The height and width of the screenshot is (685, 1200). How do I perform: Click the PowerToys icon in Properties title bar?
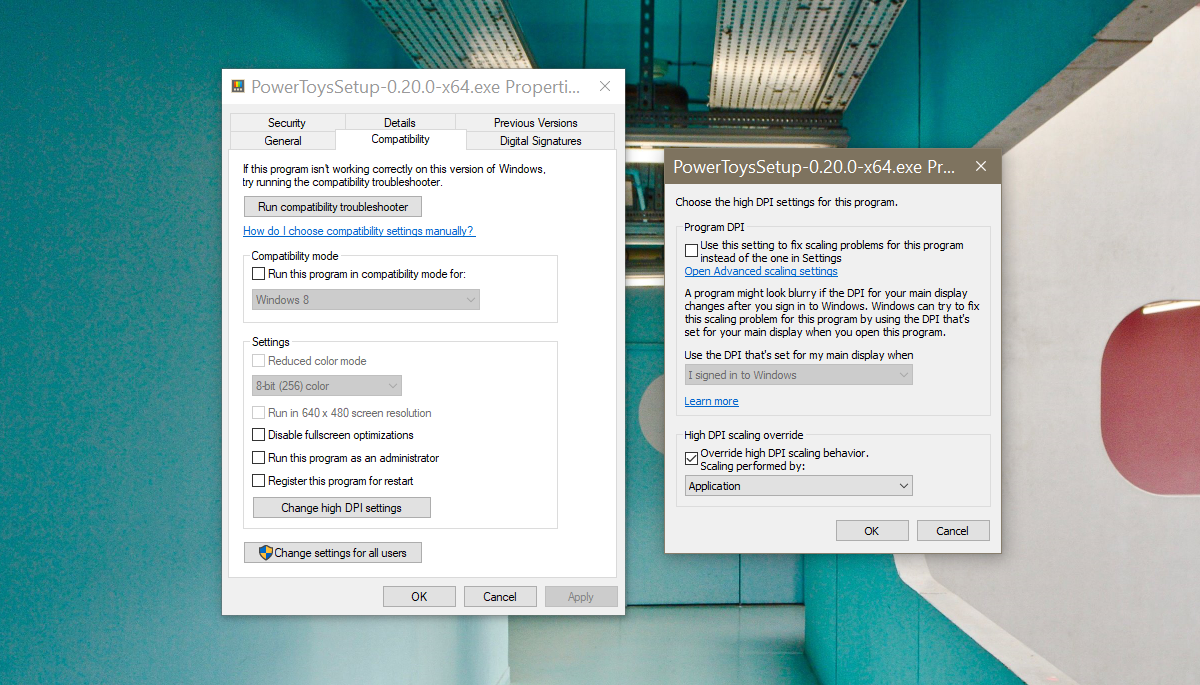[238, 87]
